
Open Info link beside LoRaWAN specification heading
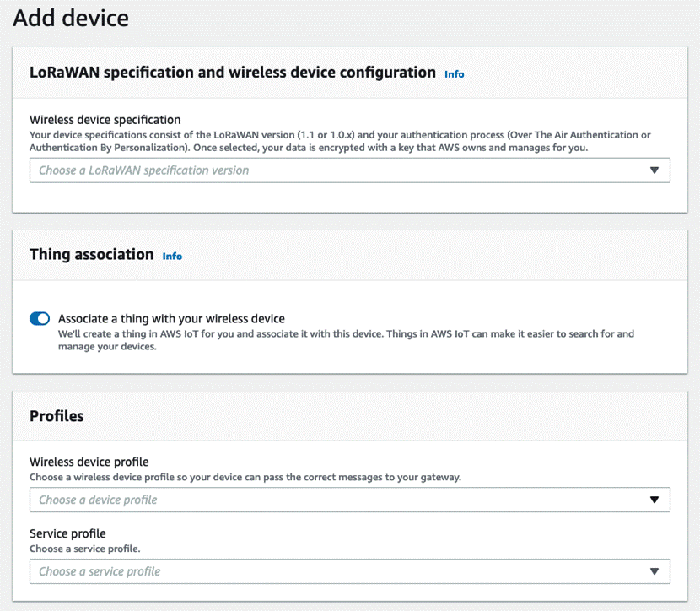point(454,74)
